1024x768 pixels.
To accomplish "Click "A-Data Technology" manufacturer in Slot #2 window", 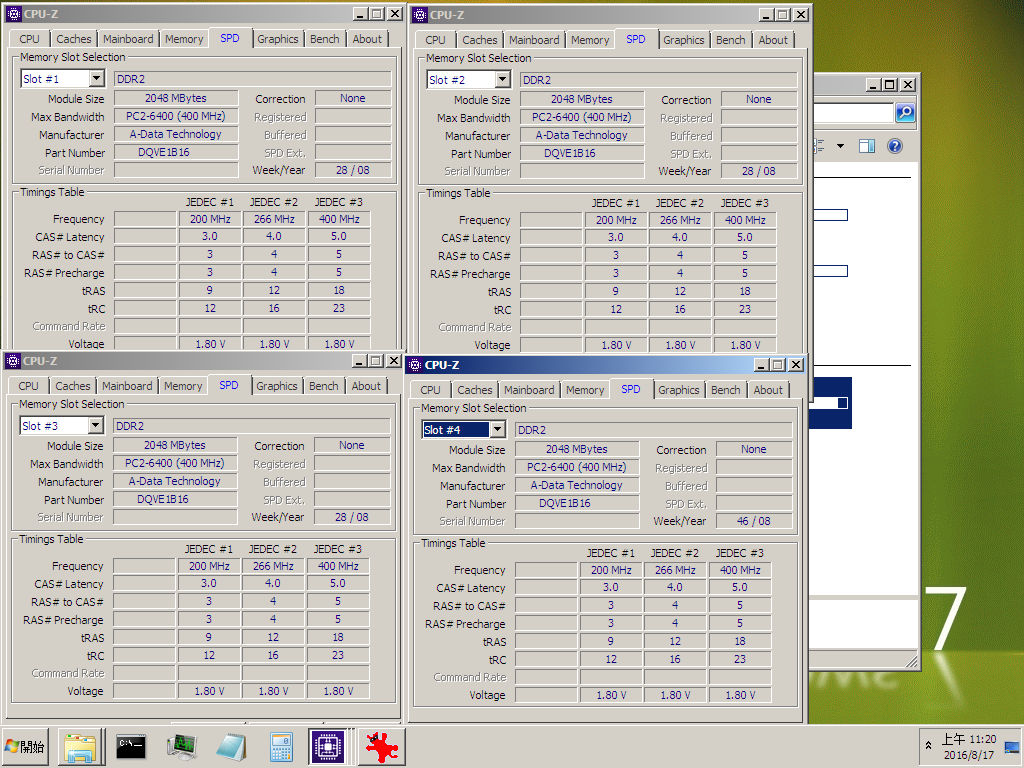I will click(x=581, y=135).
